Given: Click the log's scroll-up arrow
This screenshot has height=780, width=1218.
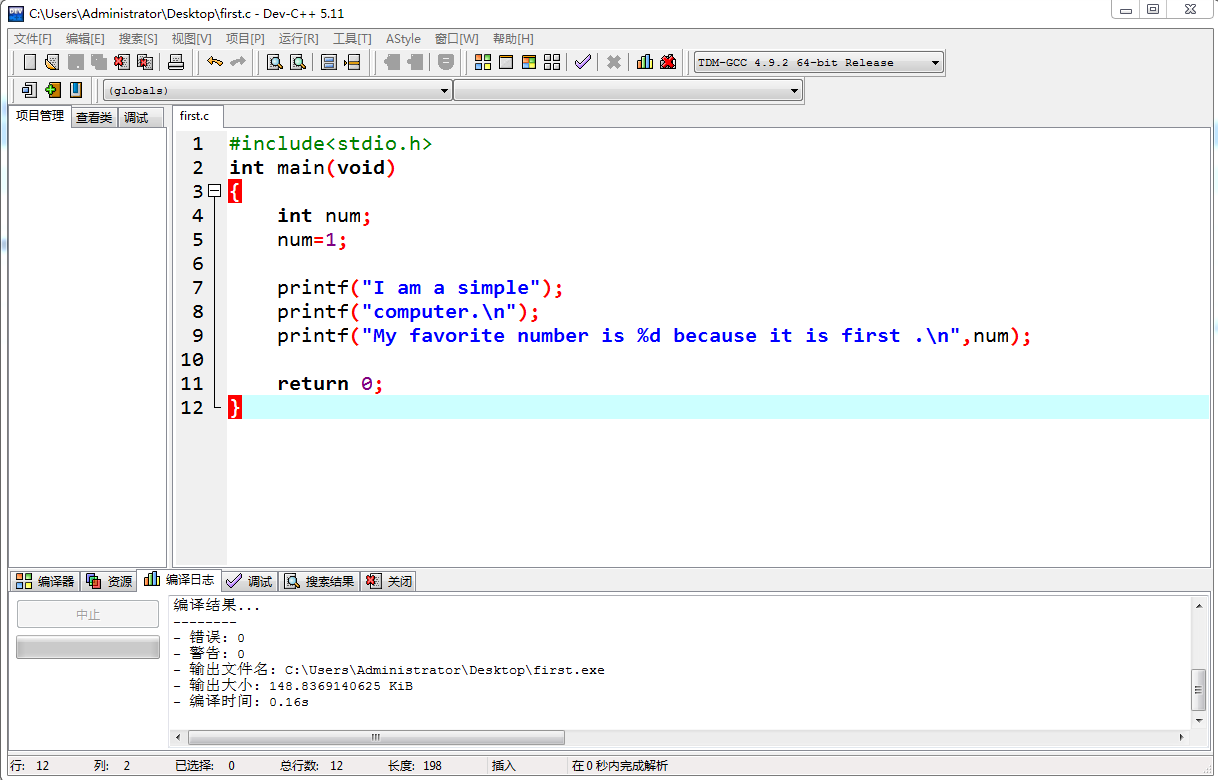Looking at the screenshot, I should (1198, 606).
